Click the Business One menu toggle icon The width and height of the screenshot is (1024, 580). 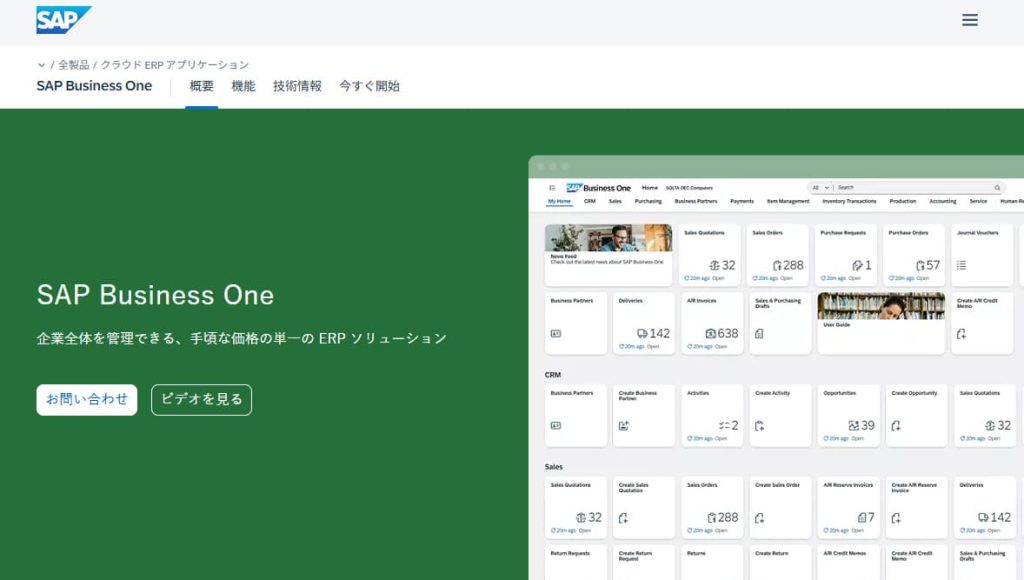(552, 187)
